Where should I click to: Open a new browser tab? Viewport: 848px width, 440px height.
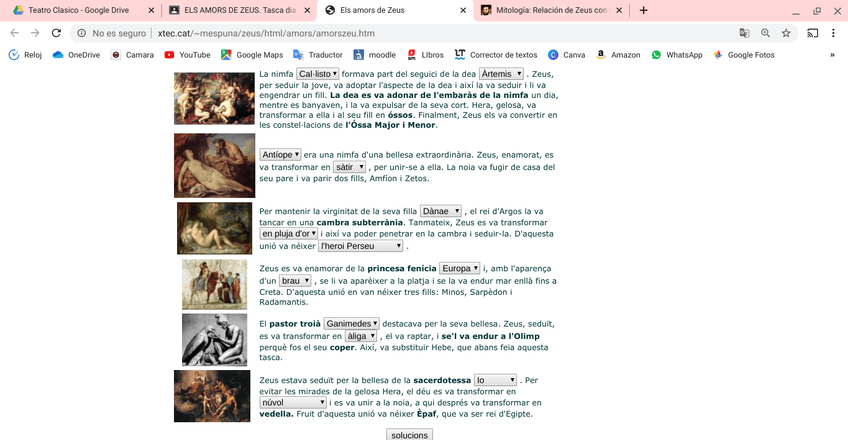coord(643,10)
